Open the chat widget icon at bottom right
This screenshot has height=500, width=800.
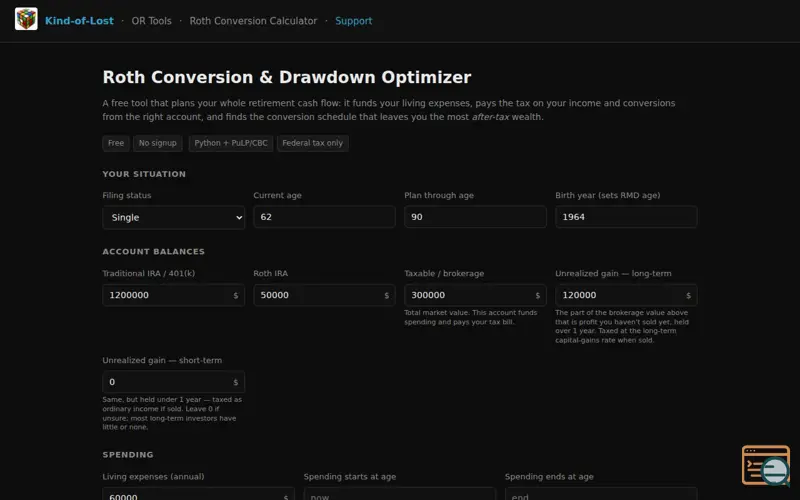coord(766,465)
